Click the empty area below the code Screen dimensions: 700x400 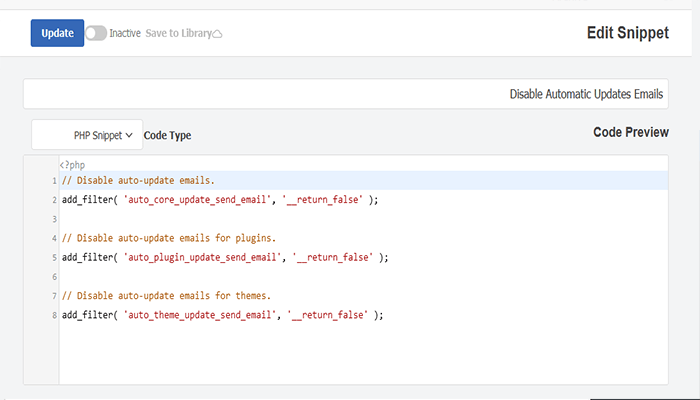(x=360, y=355)
